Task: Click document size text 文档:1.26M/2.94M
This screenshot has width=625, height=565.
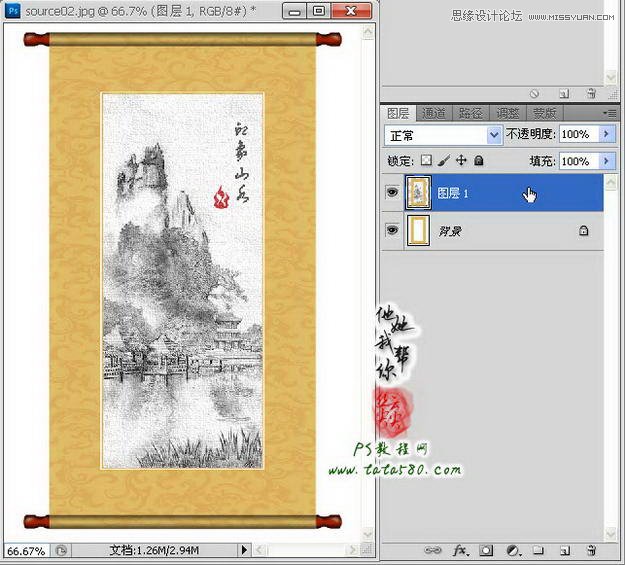Action: pos(153,551)
